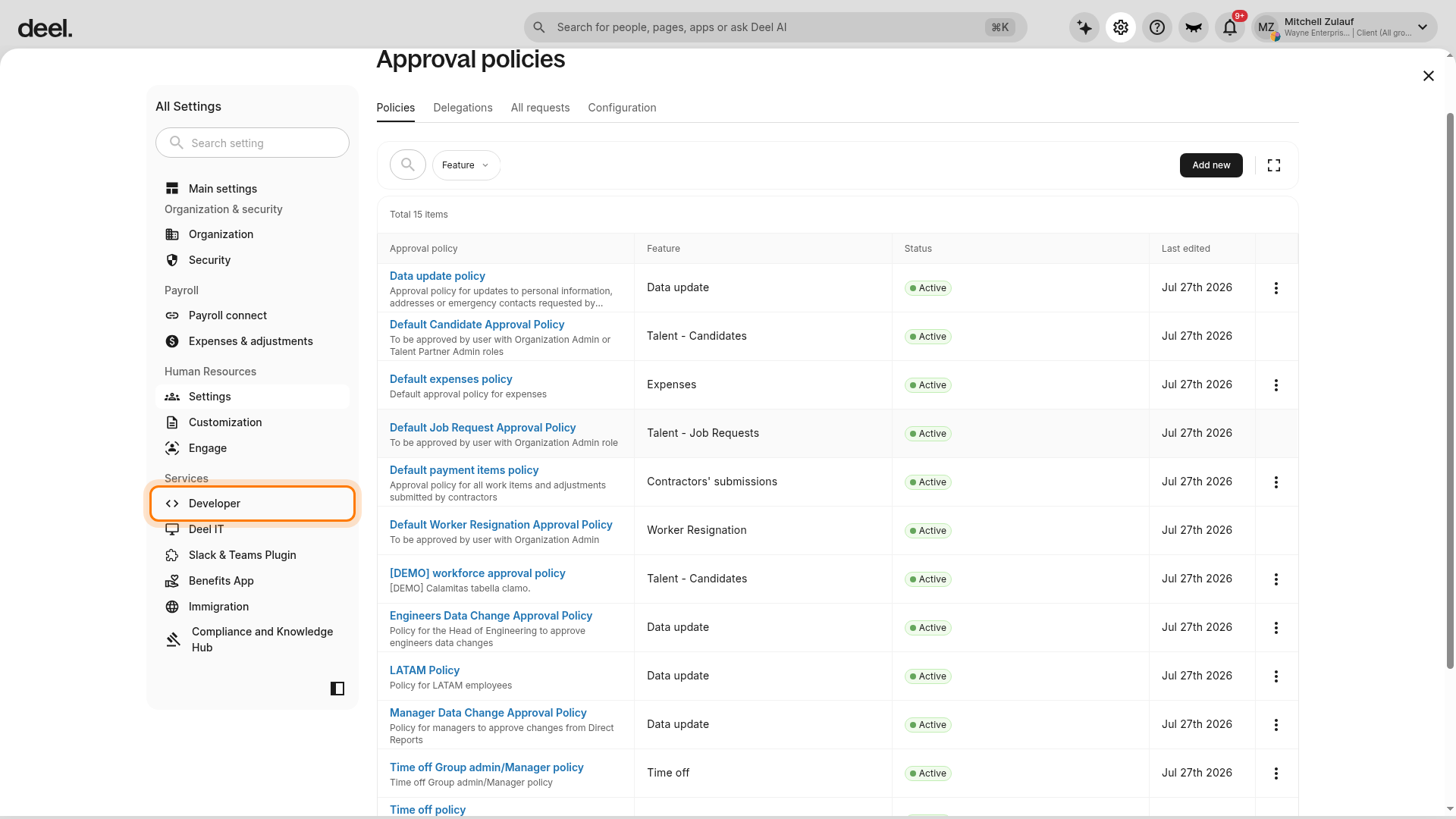Open more options for Engineers Data Change policy
This screenshot has height=819, width=1456.
[x=1276, y=628]
